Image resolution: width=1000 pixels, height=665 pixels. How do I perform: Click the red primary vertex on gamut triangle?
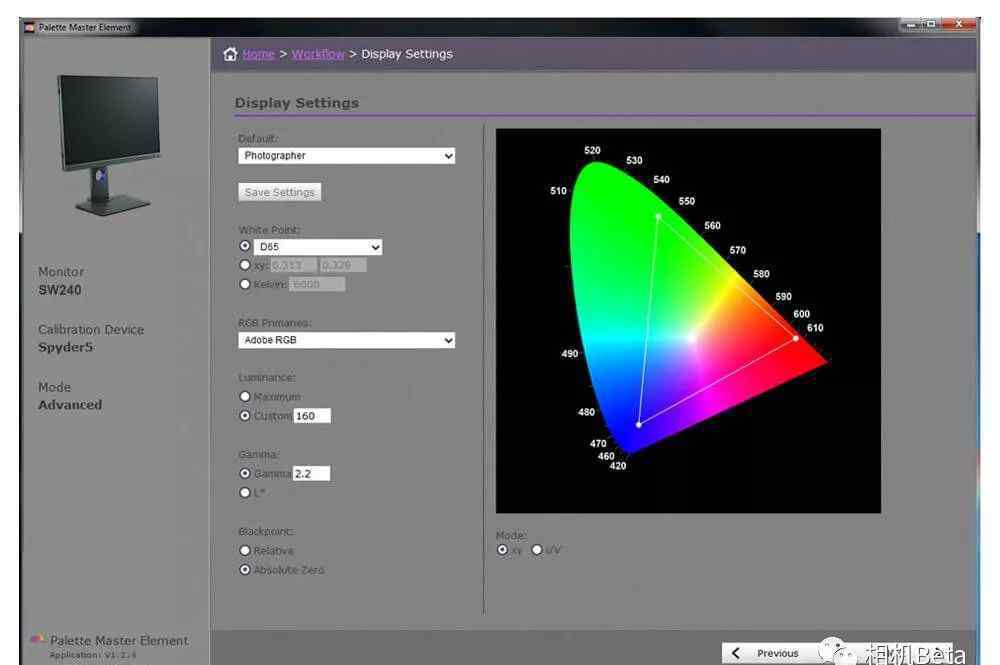(795, 338)
